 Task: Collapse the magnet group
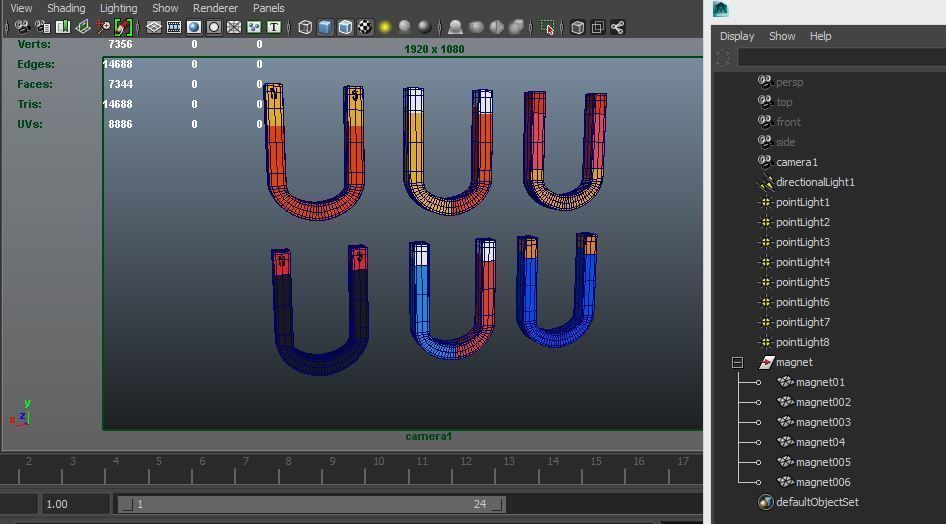tap(737, 362)
